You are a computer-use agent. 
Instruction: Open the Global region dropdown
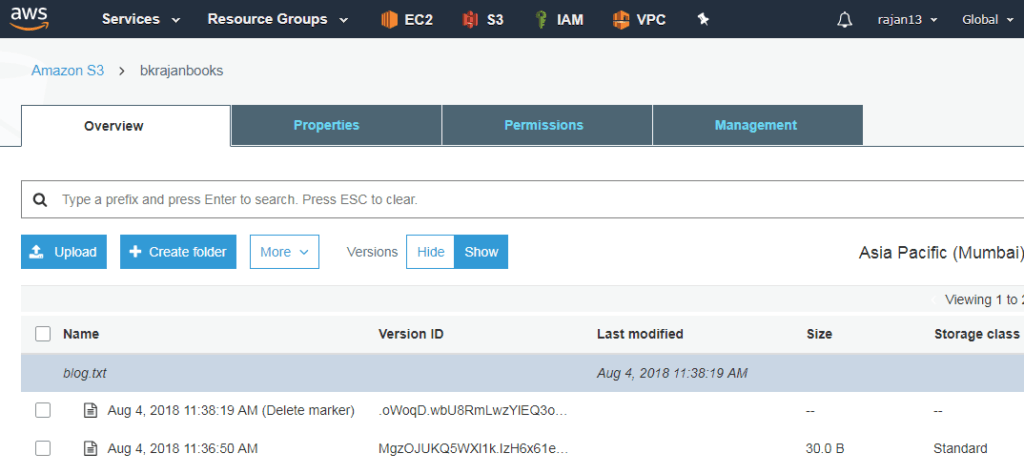pyautogui.click(x=987, y=20)
